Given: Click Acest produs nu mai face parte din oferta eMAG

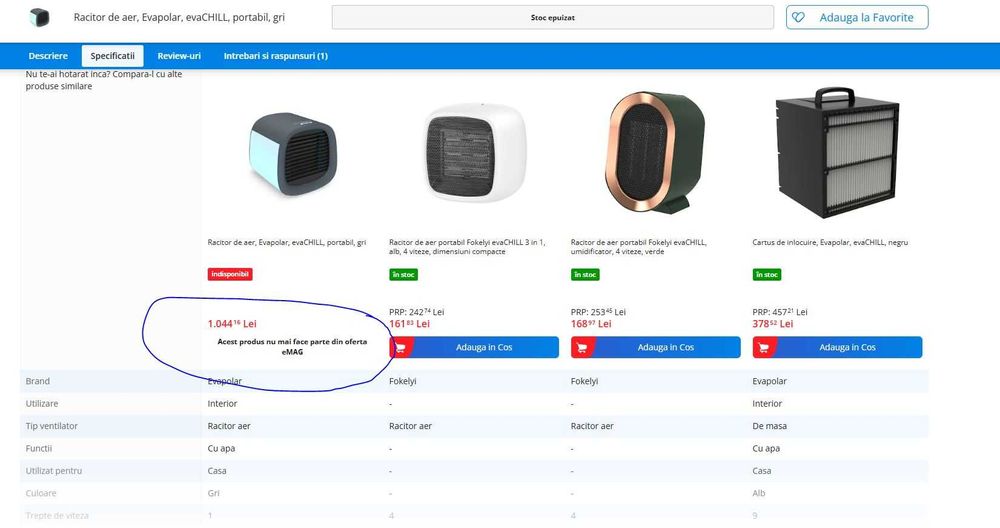Looking at the screenshot, I should (x=292, y=346).
